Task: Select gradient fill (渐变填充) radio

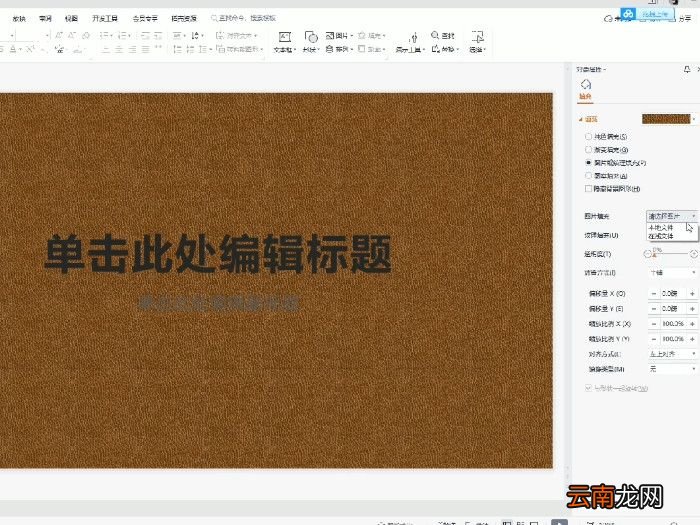Action: 588,150
